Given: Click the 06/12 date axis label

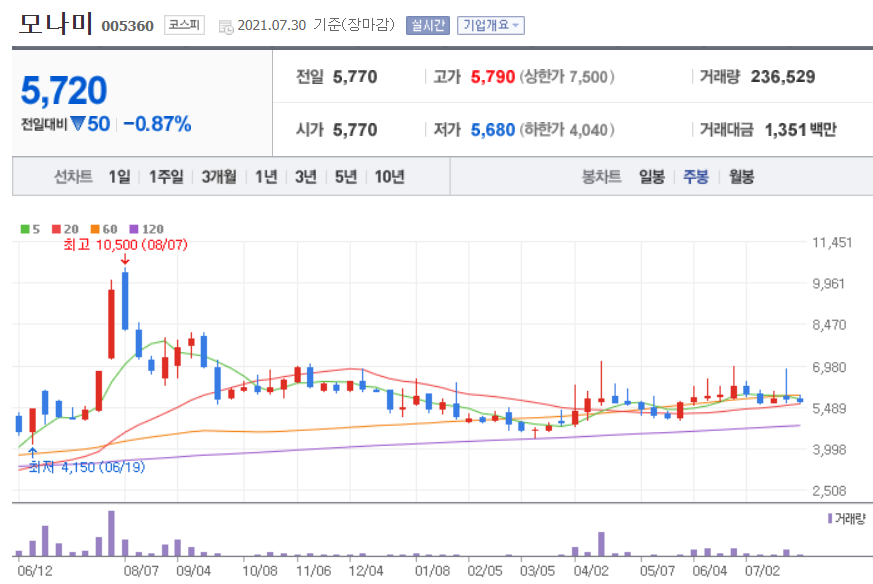Looking at the screenshot, I should pos(35,571).
